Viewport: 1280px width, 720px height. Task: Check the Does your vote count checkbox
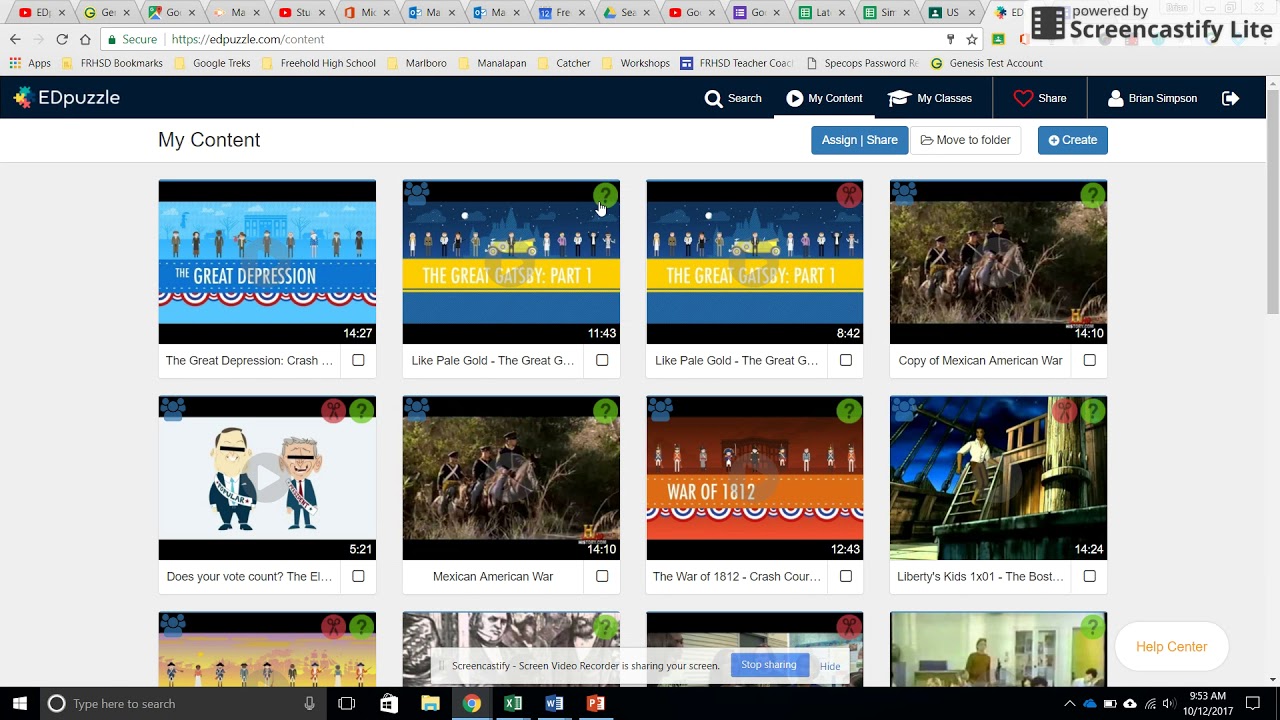coord(358,576)
